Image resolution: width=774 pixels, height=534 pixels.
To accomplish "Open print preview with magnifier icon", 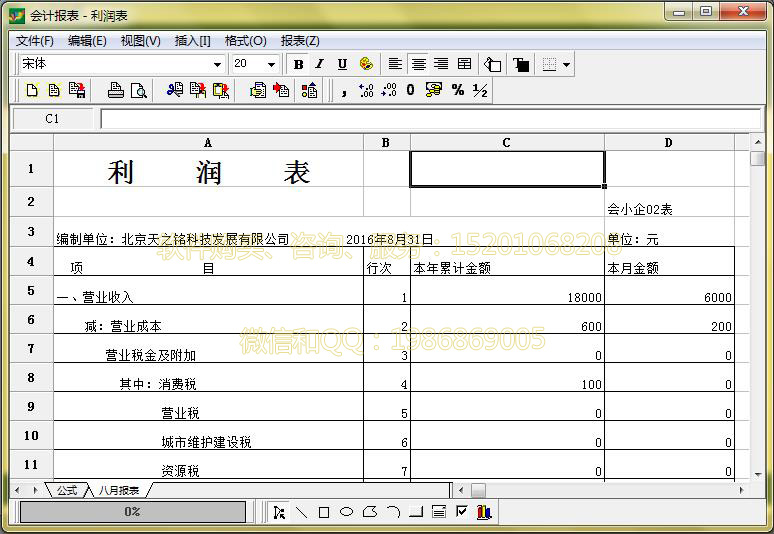I will (x=138, y=90).
